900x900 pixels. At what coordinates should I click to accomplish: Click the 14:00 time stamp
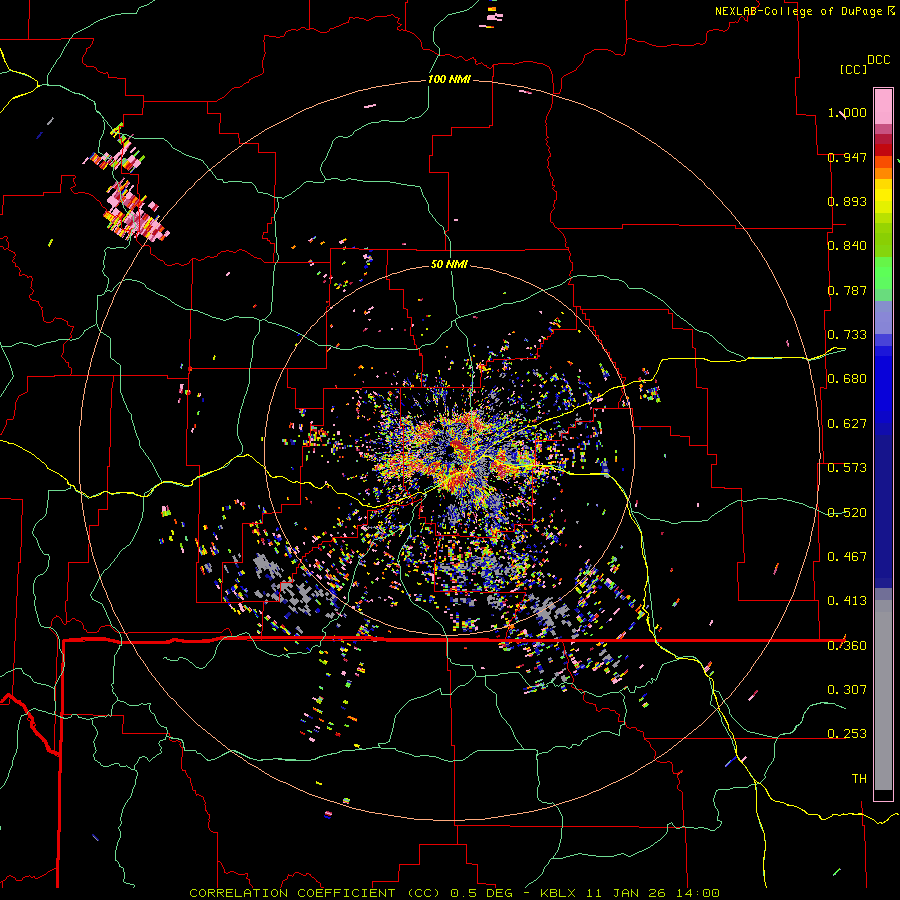(698, 893)
